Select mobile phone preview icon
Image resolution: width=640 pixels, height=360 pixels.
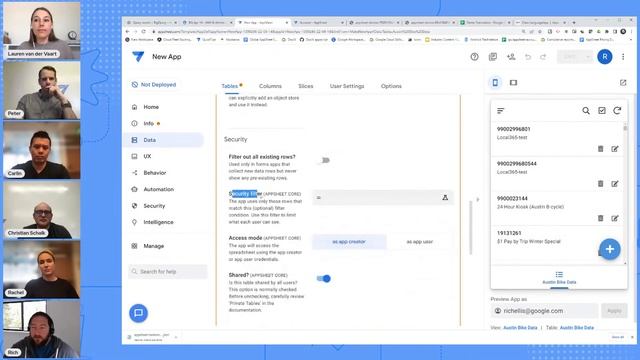coord(495,82)
